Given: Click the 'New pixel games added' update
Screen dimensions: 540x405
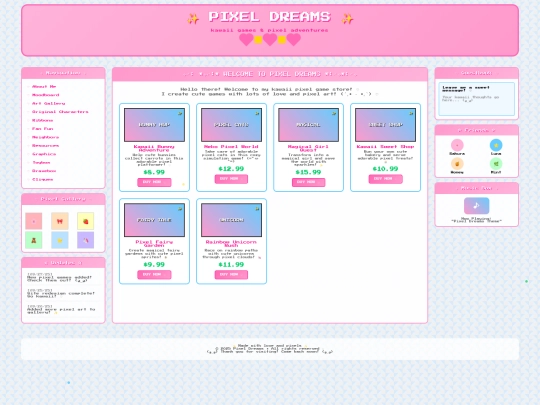Looking at the screenshot, I should [x=59, y=279].
